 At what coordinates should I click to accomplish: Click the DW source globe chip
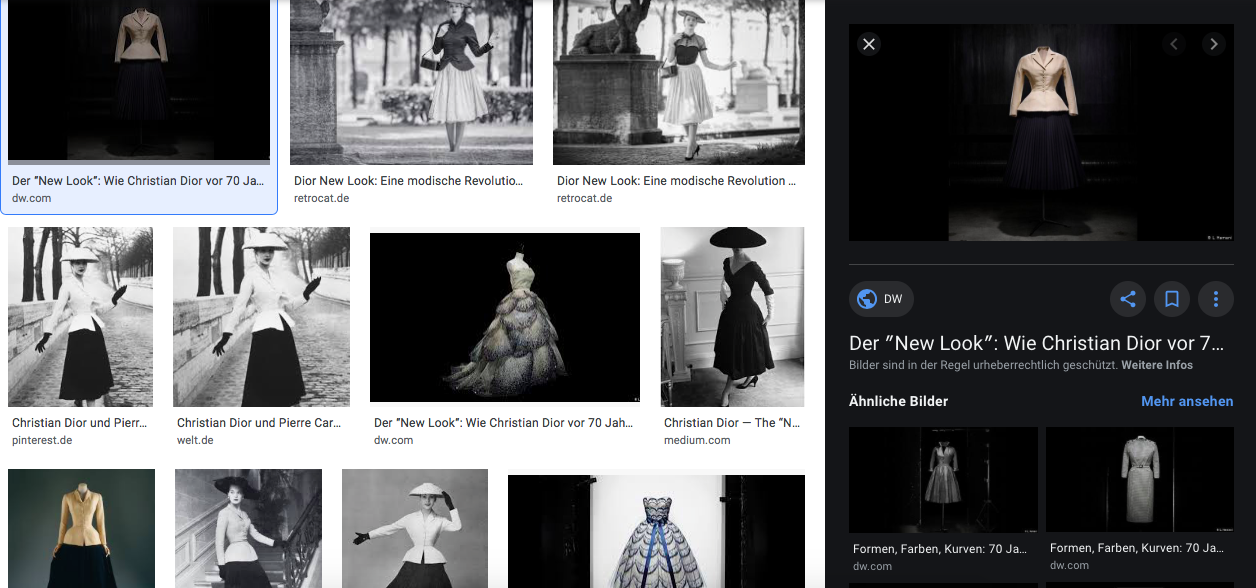coord(881,299)
